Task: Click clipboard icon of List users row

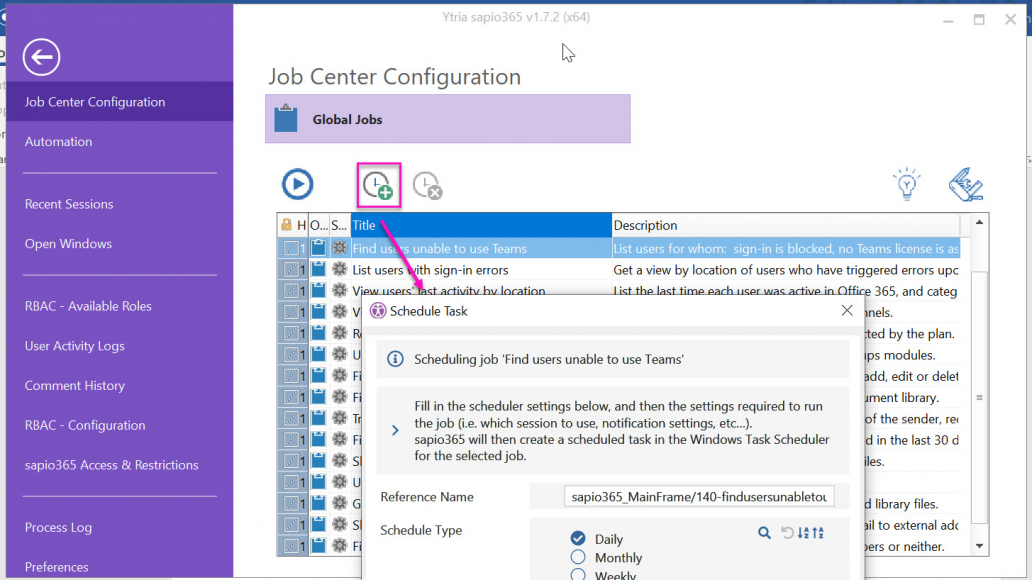Action: pos(319,269)
